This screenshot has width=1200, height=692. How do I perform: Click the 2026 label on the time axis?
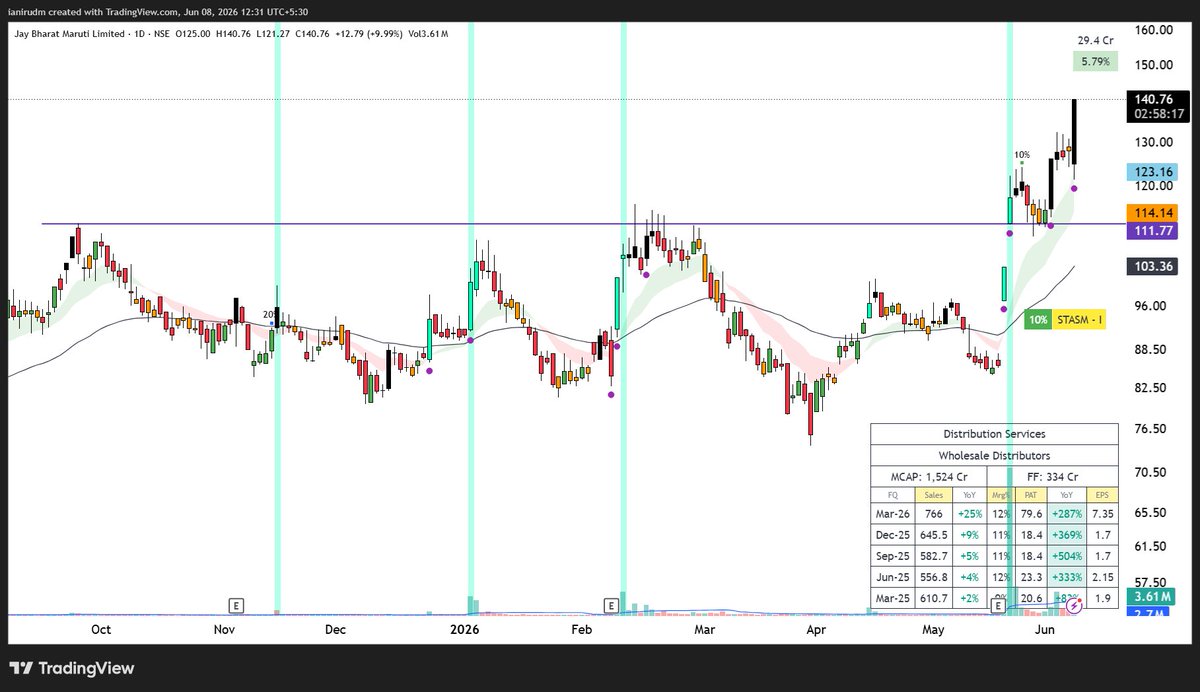coord(464,630)
